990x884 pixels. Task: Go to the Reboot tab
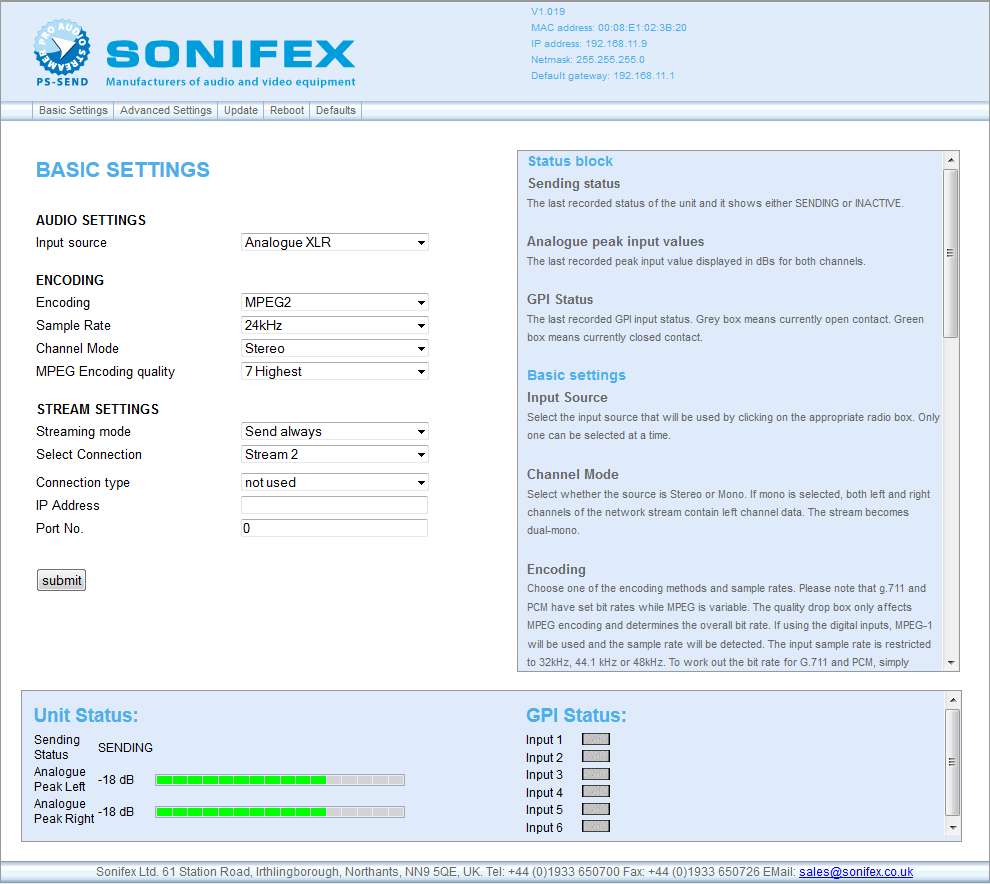pos(287,111)
